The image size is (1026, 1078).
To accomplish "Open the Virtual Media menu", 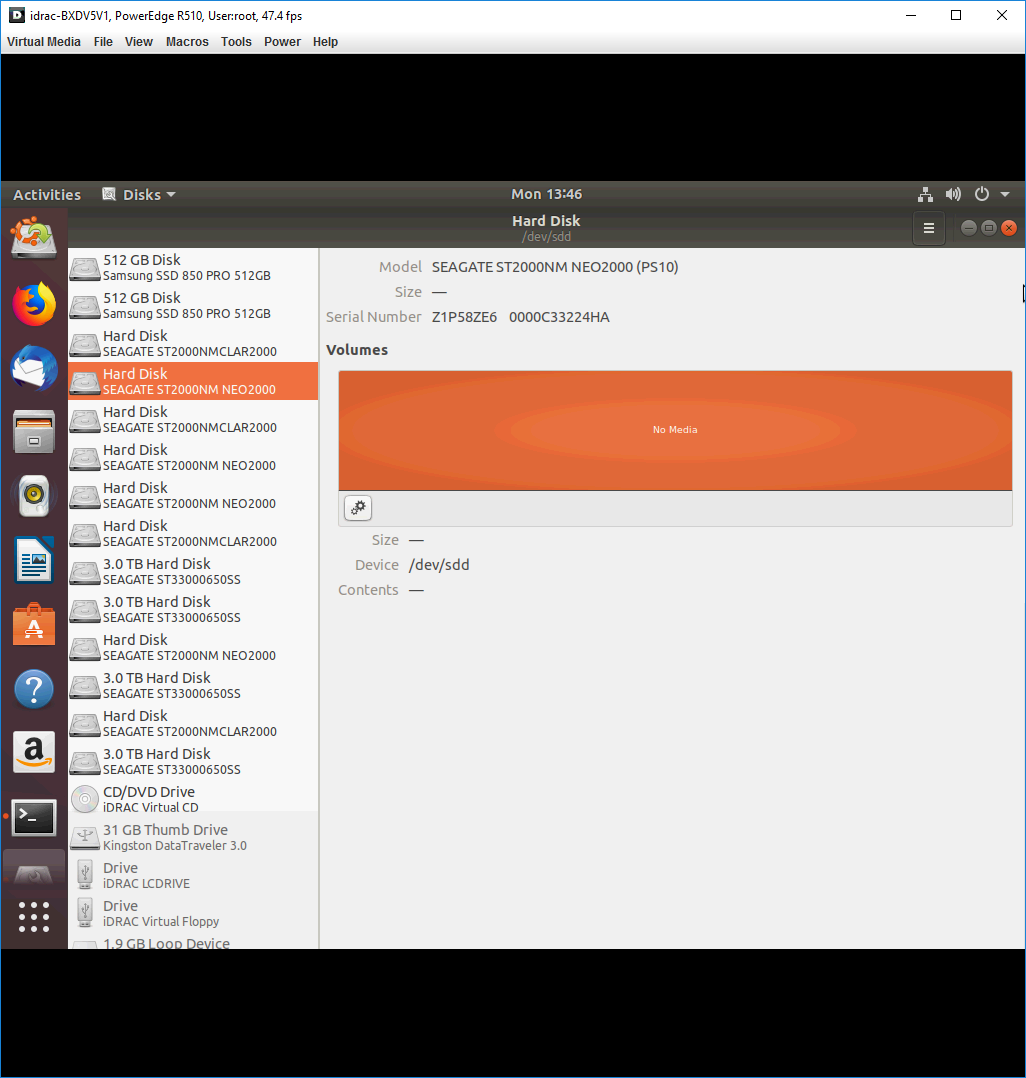I will pyautogui.click(x=43, y=42).
